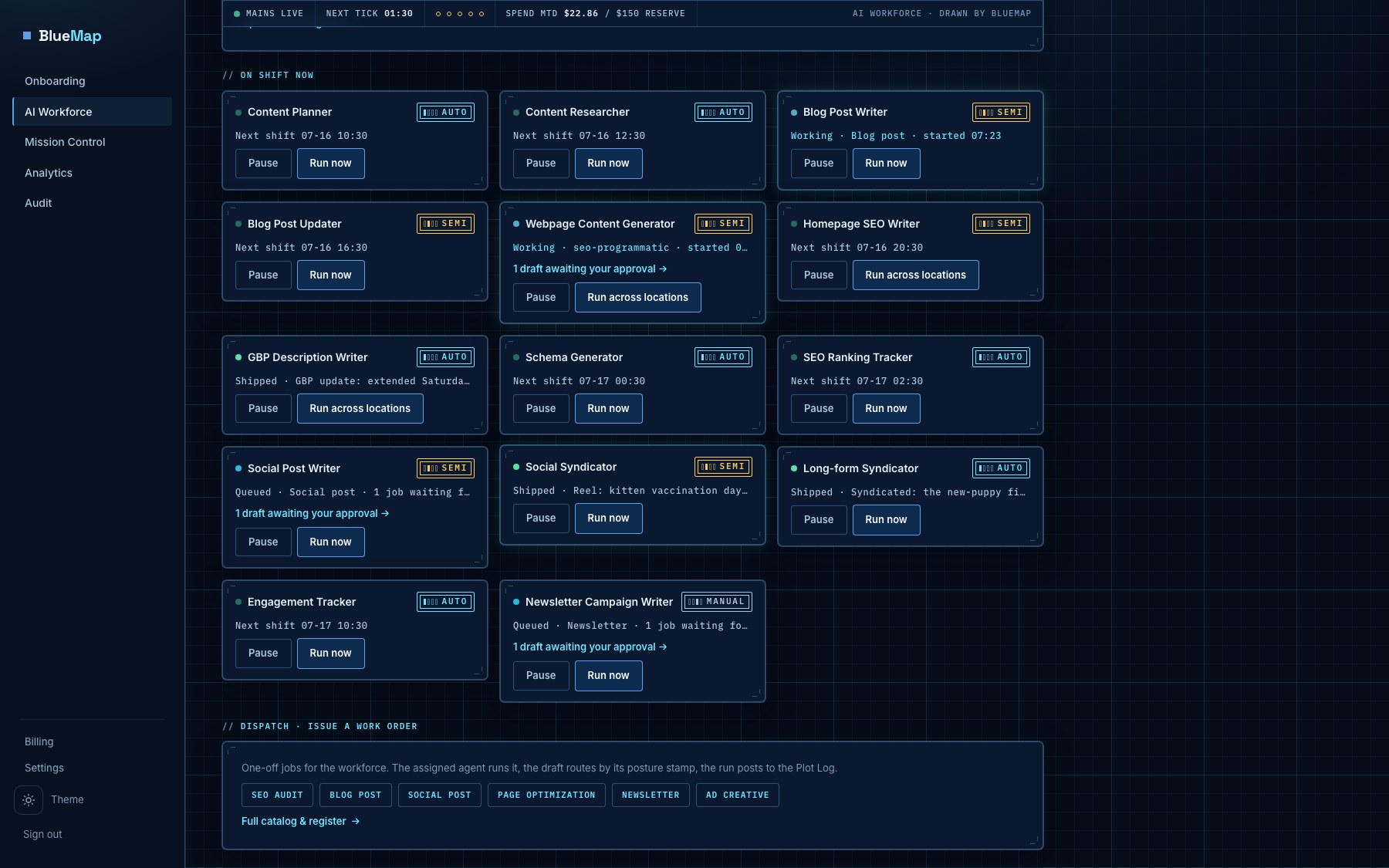
Task: Run the Long-form Syndicator now
Action: tap(886, 520)
